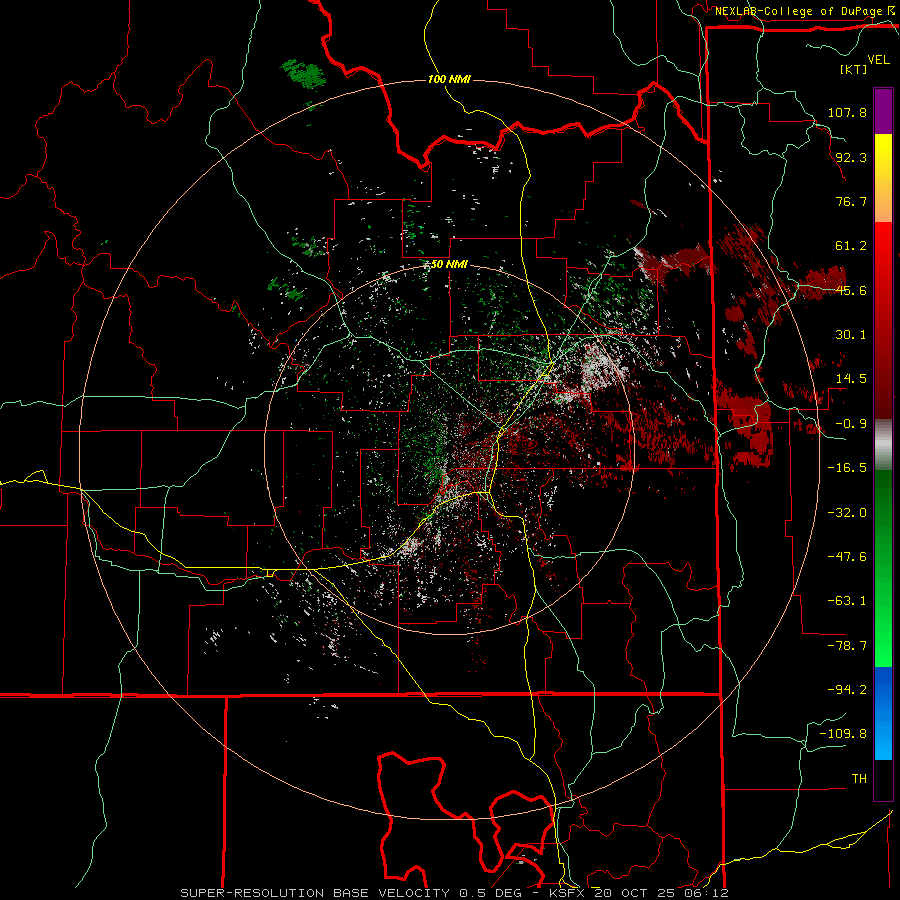Click the VEL legend title

[x=879, y=60]
